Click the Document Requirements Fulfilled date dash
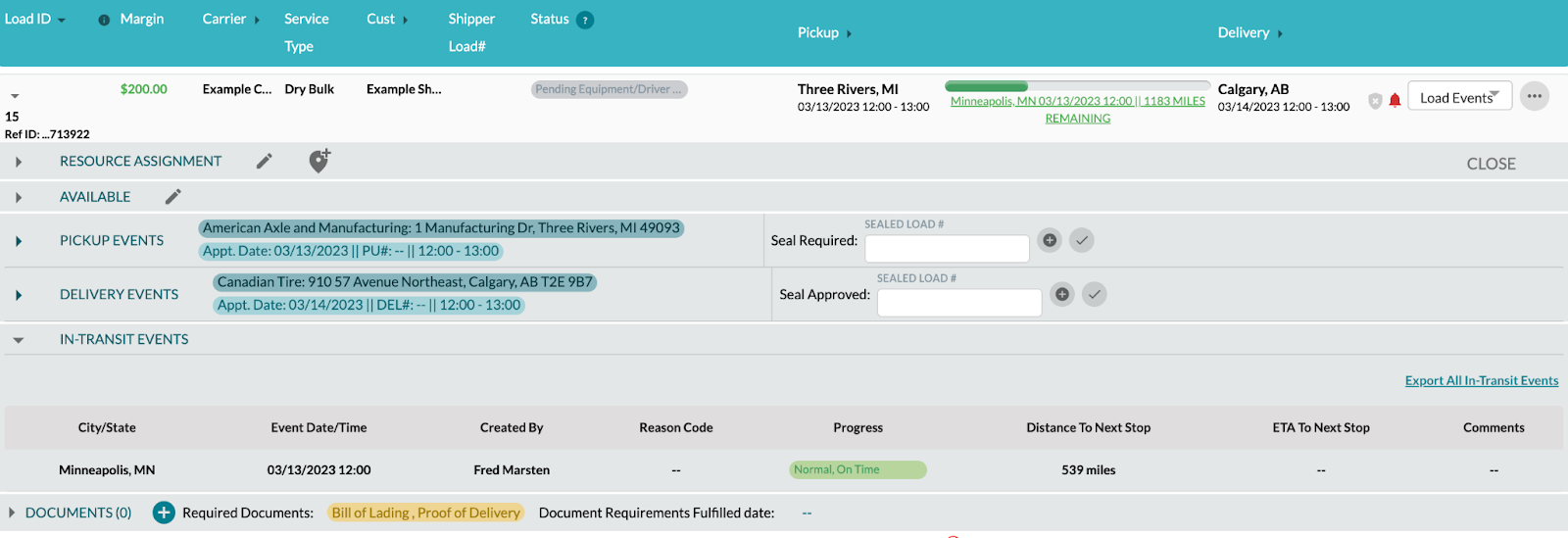The height and width of the screenshot is (538, 1568). coord(807,513)
